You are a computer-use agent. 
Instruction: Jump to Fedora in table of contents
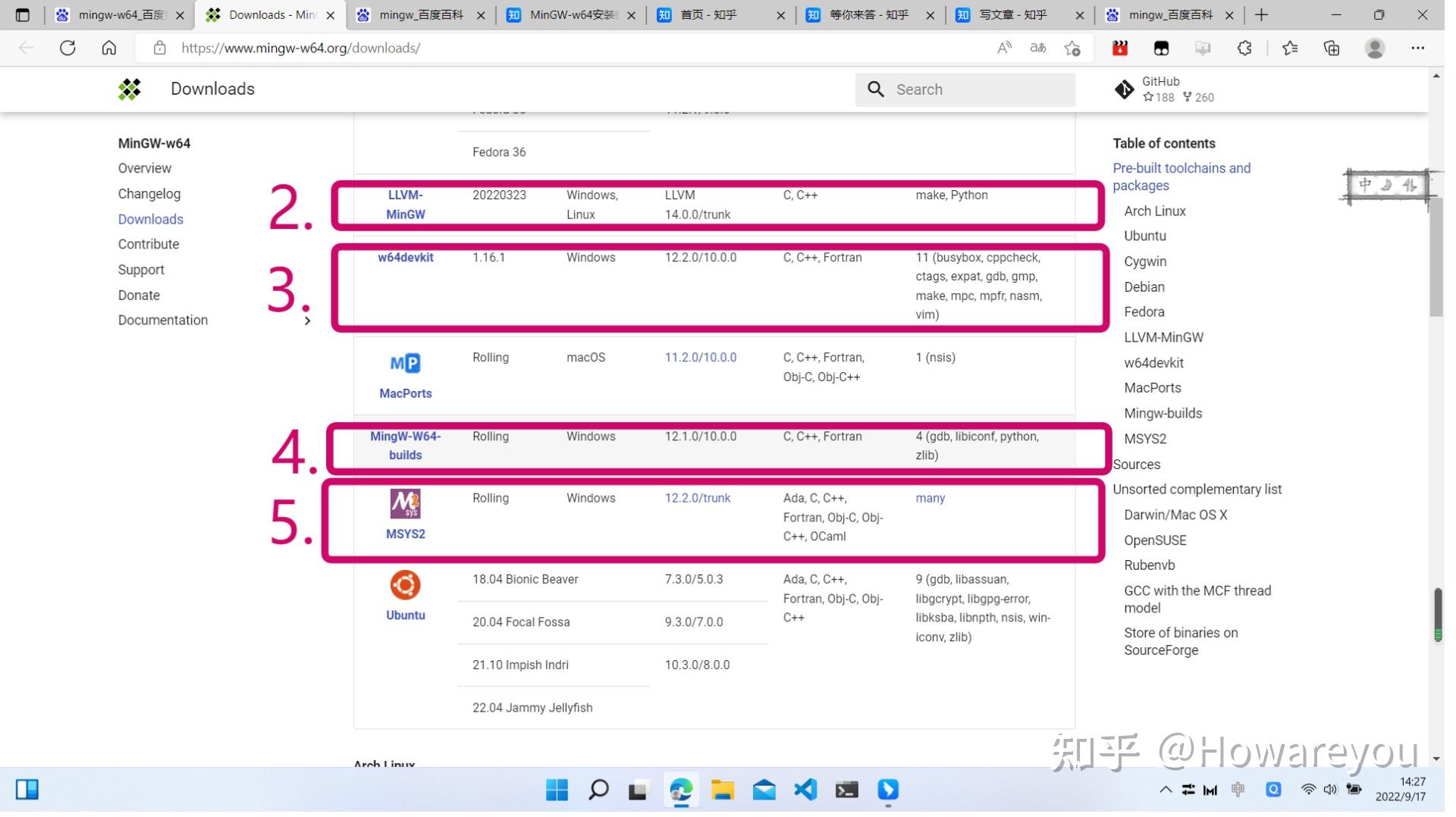[1144, 312]
